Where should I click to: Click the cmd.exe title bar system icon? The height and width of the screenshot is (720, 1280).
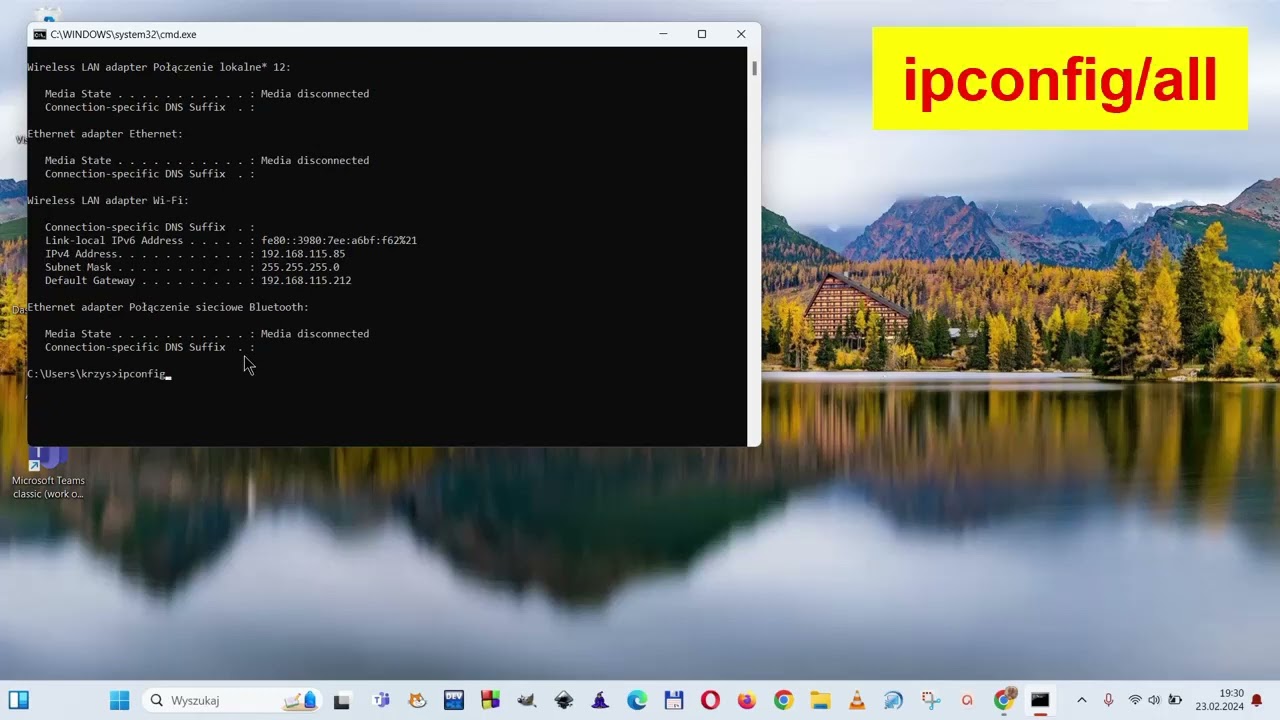(40, 34)
